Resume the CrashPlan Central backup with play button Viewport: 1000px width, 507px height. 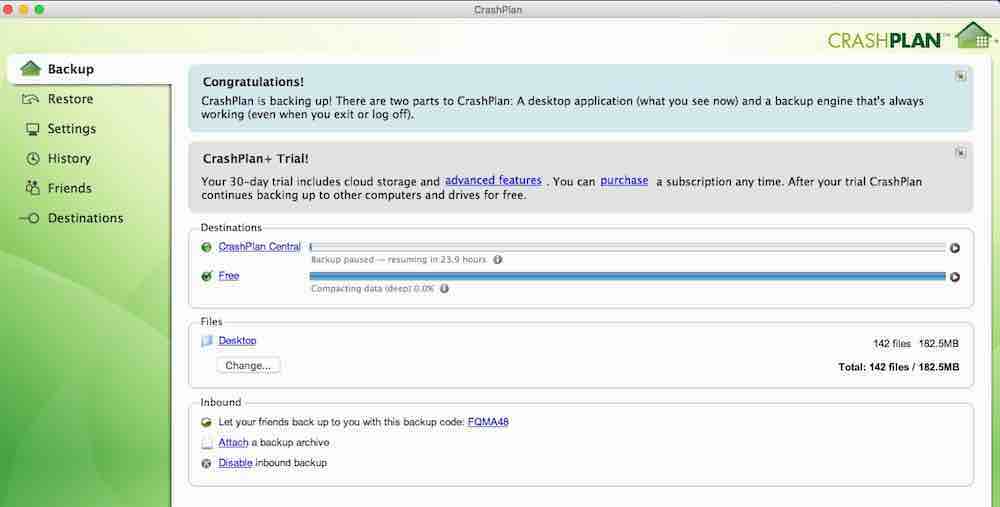click(x=955, y=248)
